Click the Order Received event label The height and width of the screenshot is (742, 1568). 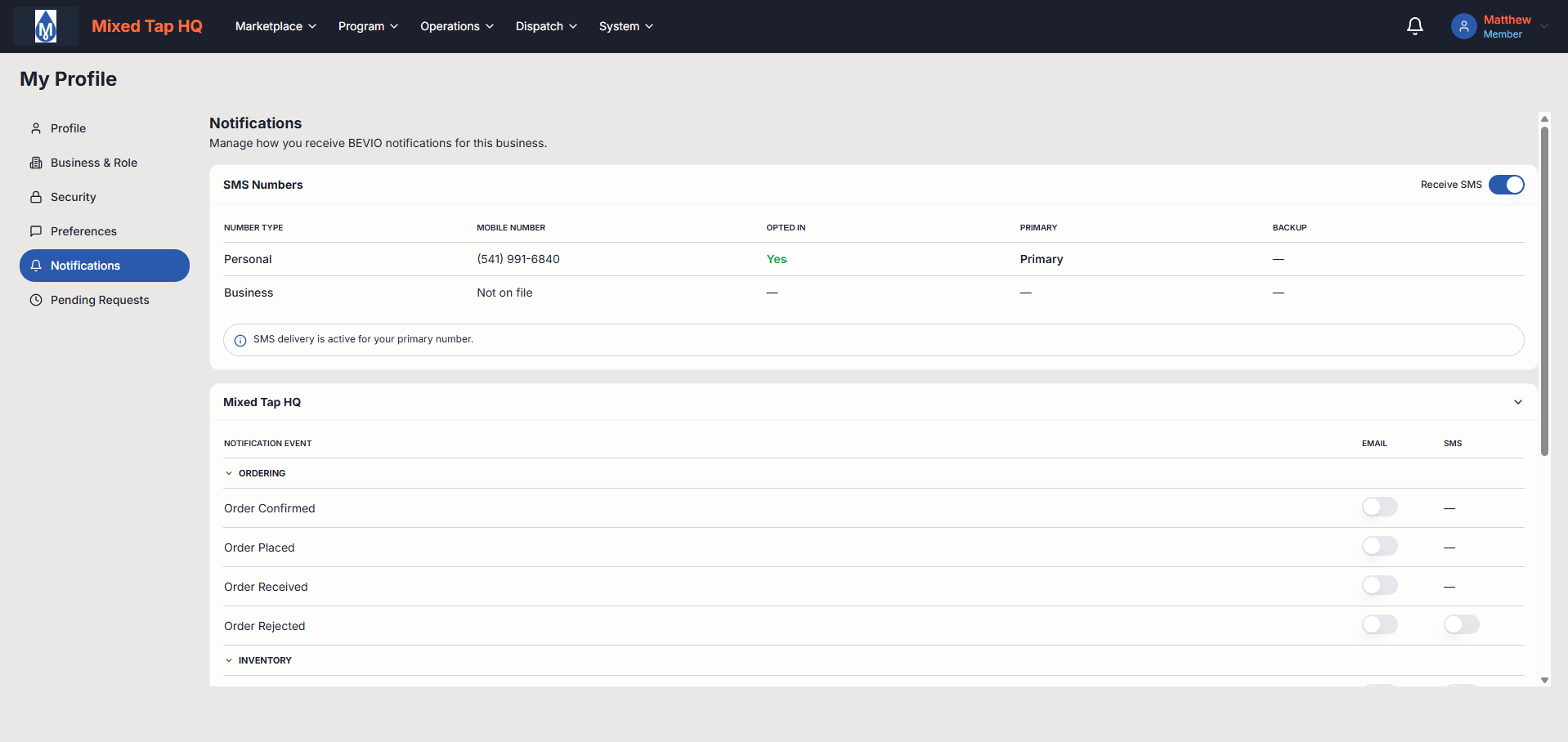[266, 587]
